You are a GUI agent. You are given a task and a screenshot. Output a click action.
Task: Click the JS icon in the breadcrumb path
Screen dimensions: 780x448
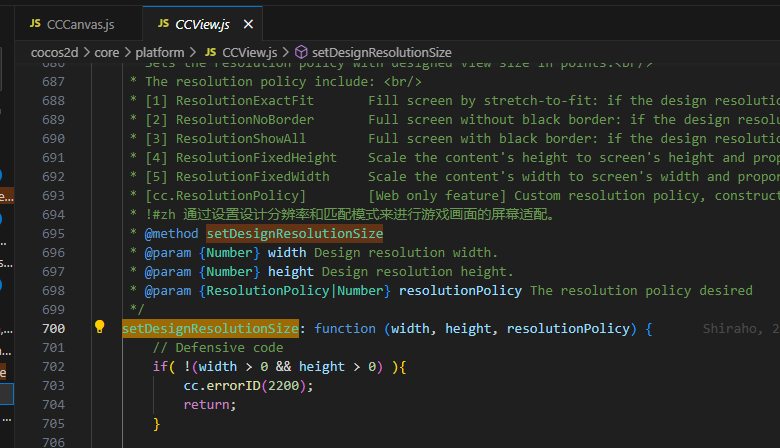pos(210,51)
